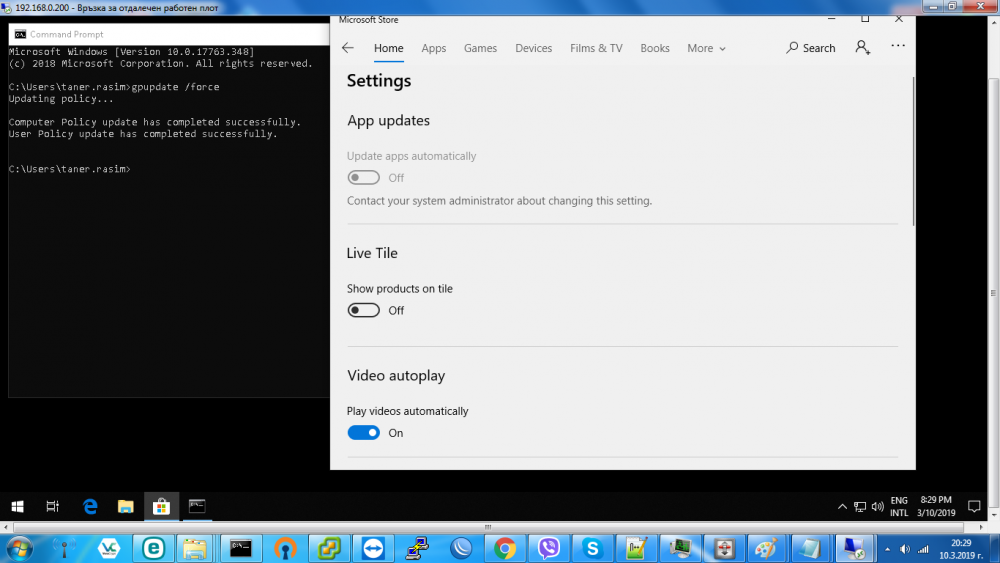Click the Command Prompt window title bar
The image size is (1000, 563).
(169, 34)
